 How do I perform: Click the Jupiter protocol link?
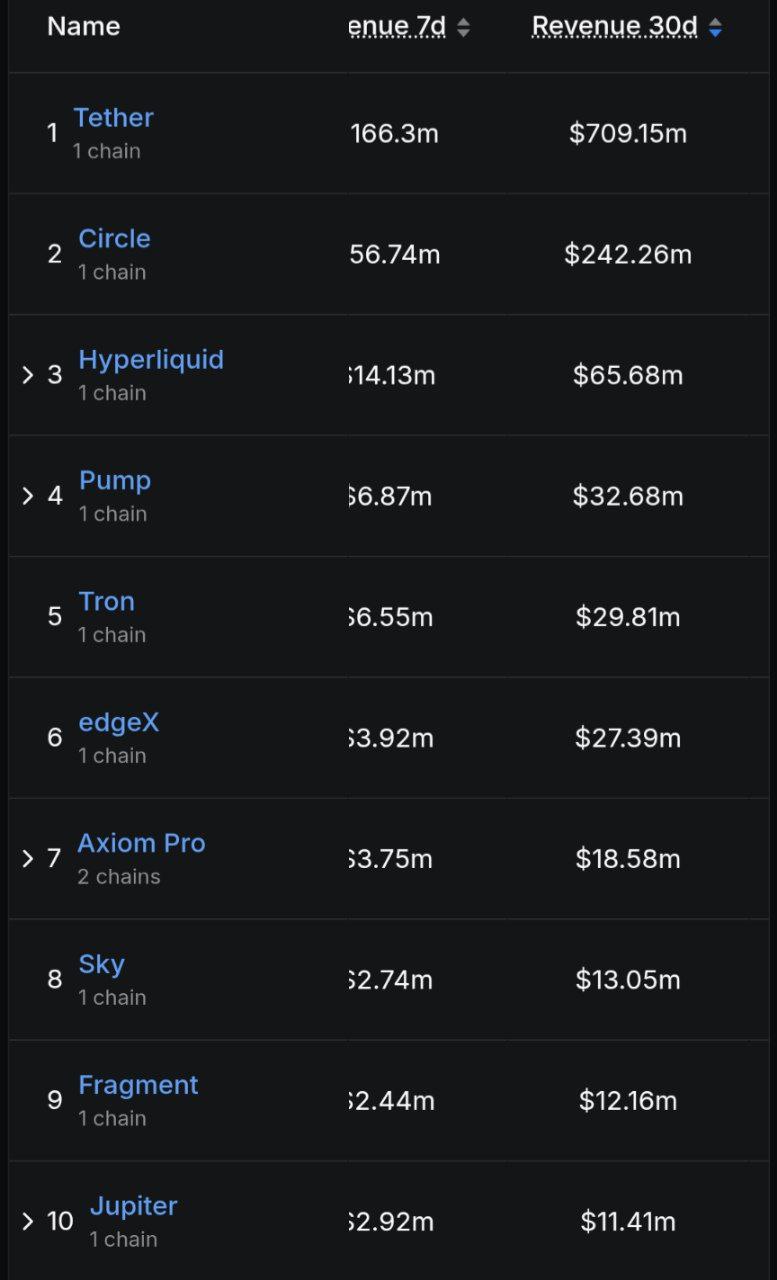tap(133, 1207)
